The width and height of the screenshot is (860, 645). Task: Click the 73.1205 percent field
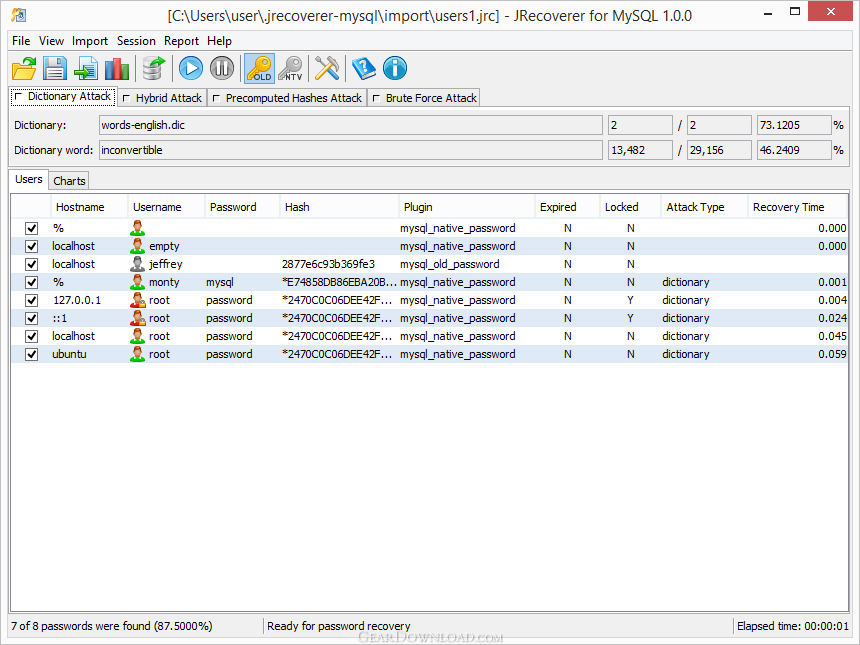point(794,125)
